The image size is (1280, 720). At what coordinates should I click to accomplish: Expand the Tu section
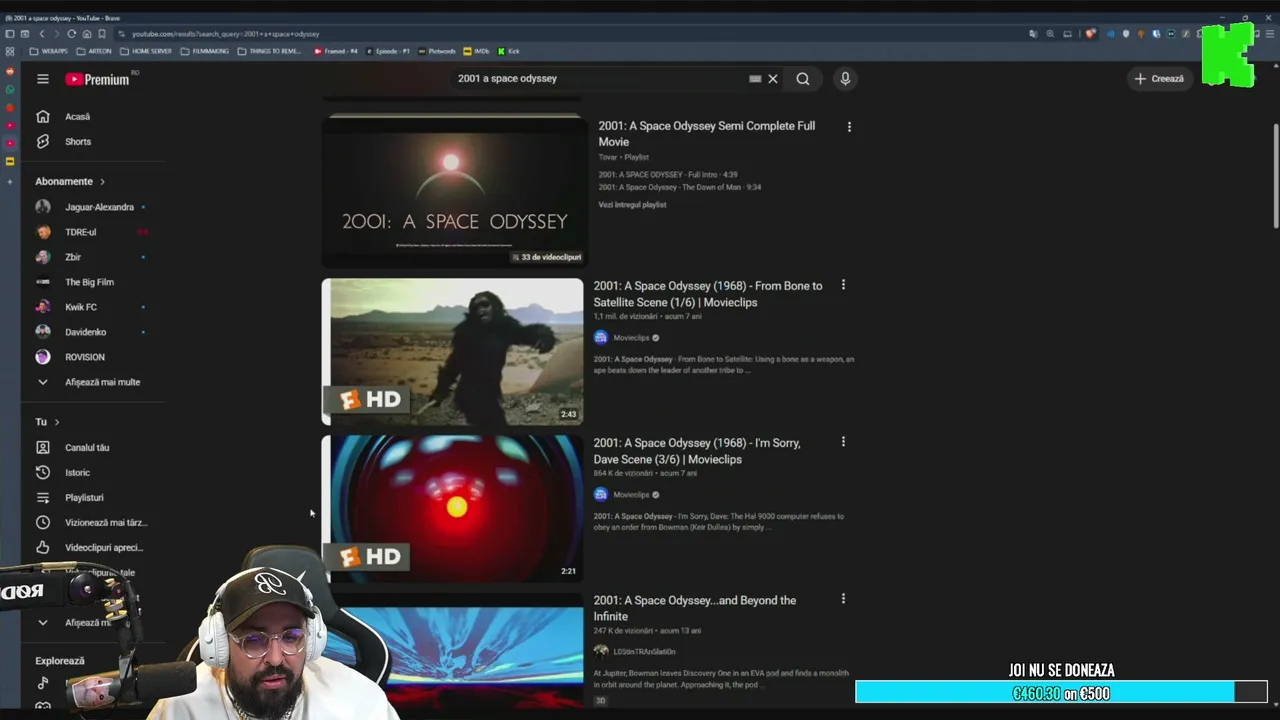point(47,422)
